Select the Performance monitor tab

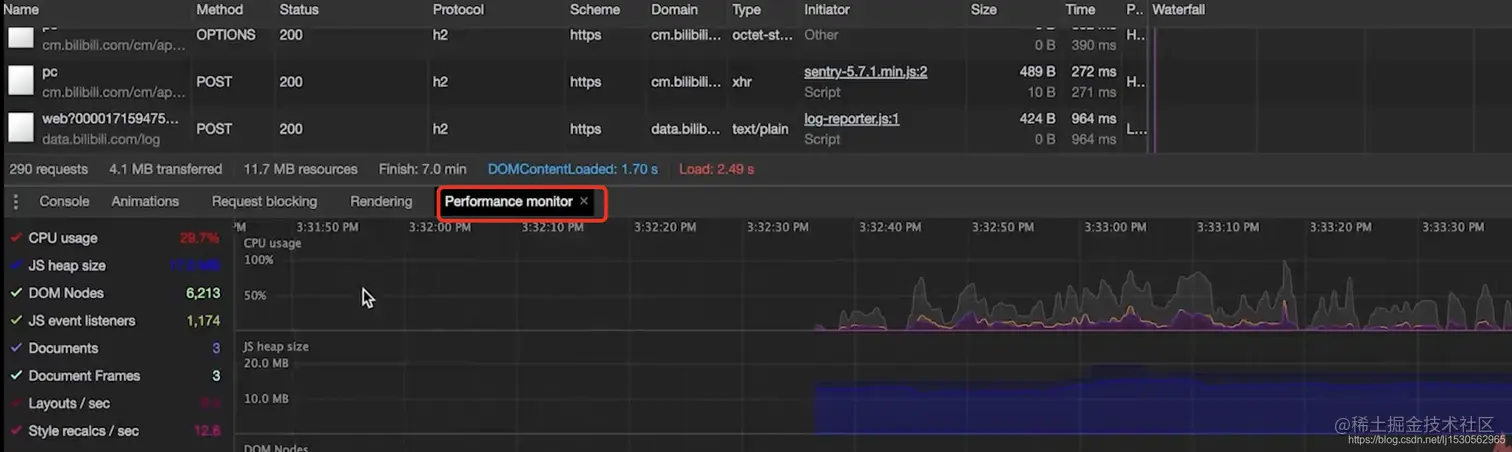(x=508, y=201)
